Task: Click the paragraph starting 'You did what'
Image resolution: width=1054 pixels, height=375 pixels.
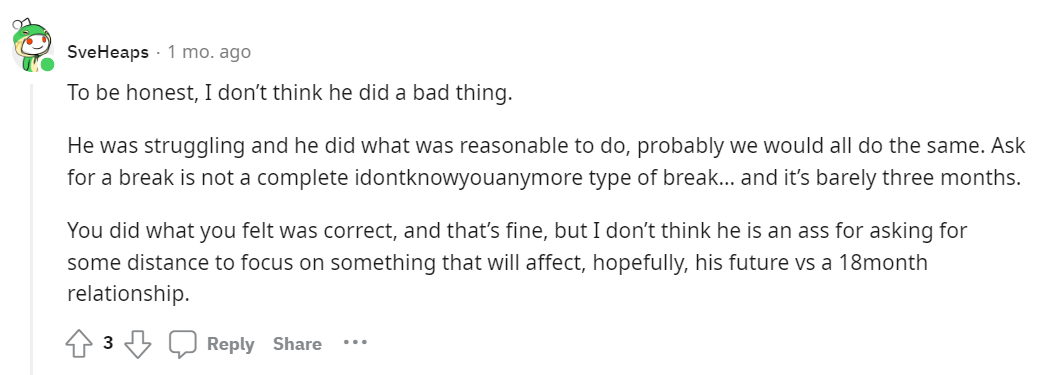Action: [x=518, y=262]
